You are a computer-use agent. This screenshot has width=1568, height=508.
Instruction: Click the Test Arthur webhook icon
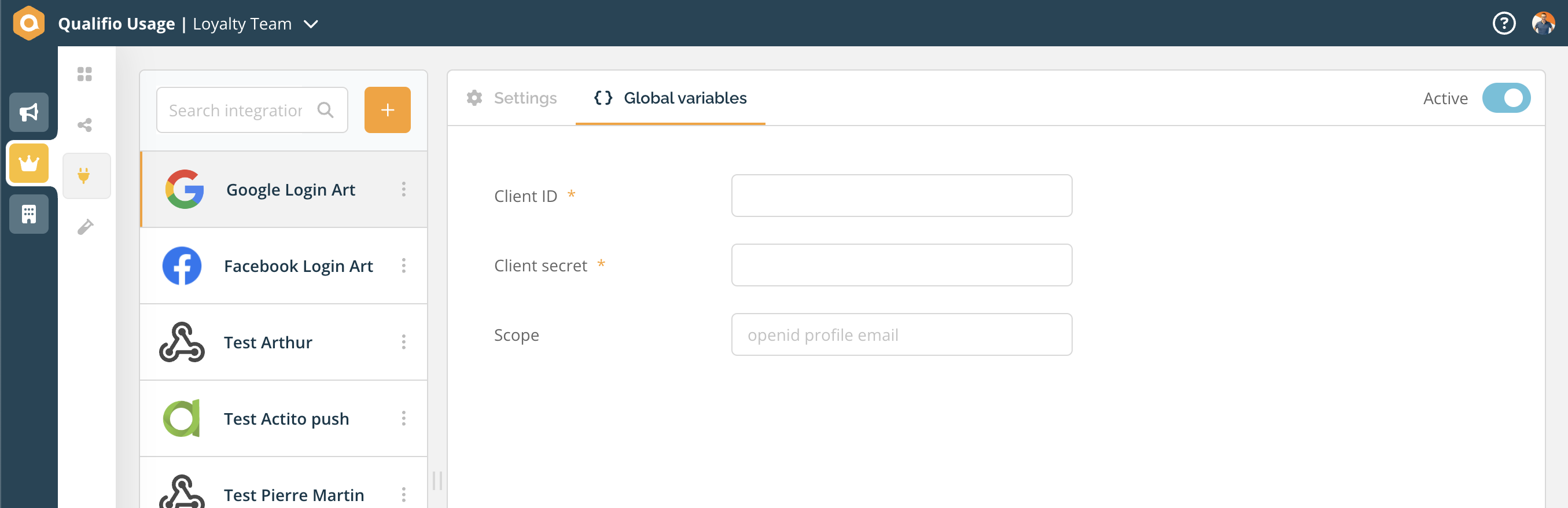[182, 342]
